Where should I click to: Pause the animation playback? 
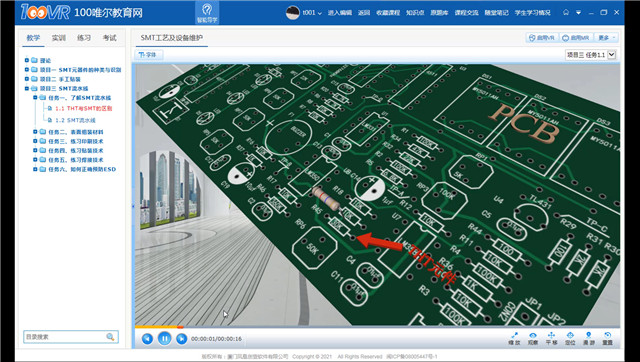[x=164, y=338]
